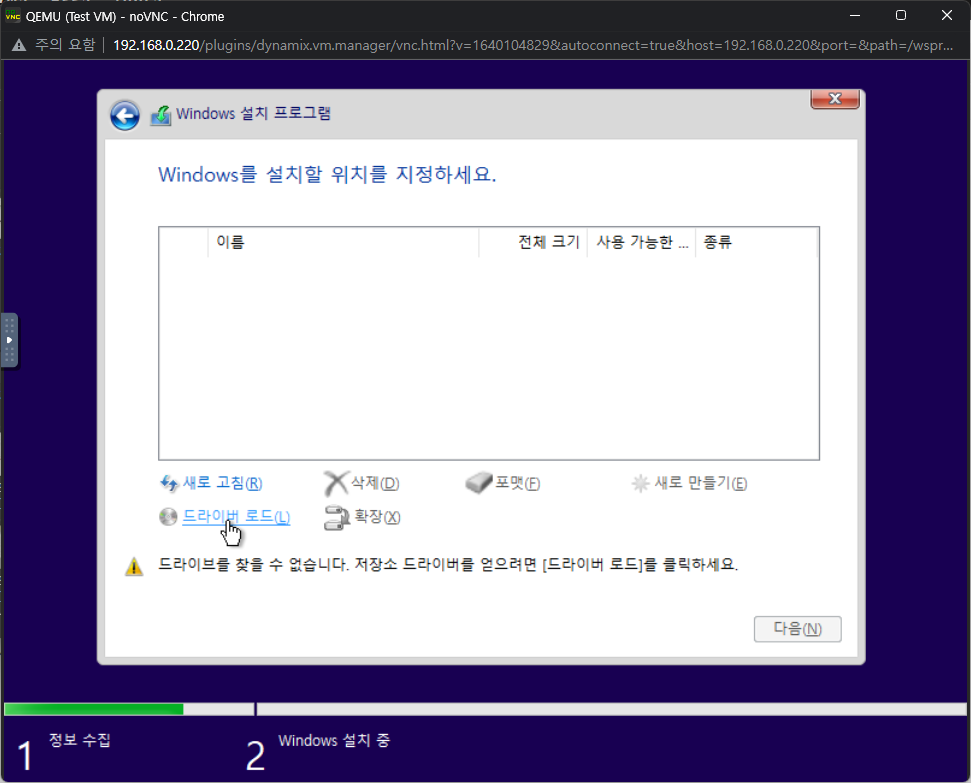Click the new partition star icon
This screenshot has height=783, width=971.
coord(640,483)
